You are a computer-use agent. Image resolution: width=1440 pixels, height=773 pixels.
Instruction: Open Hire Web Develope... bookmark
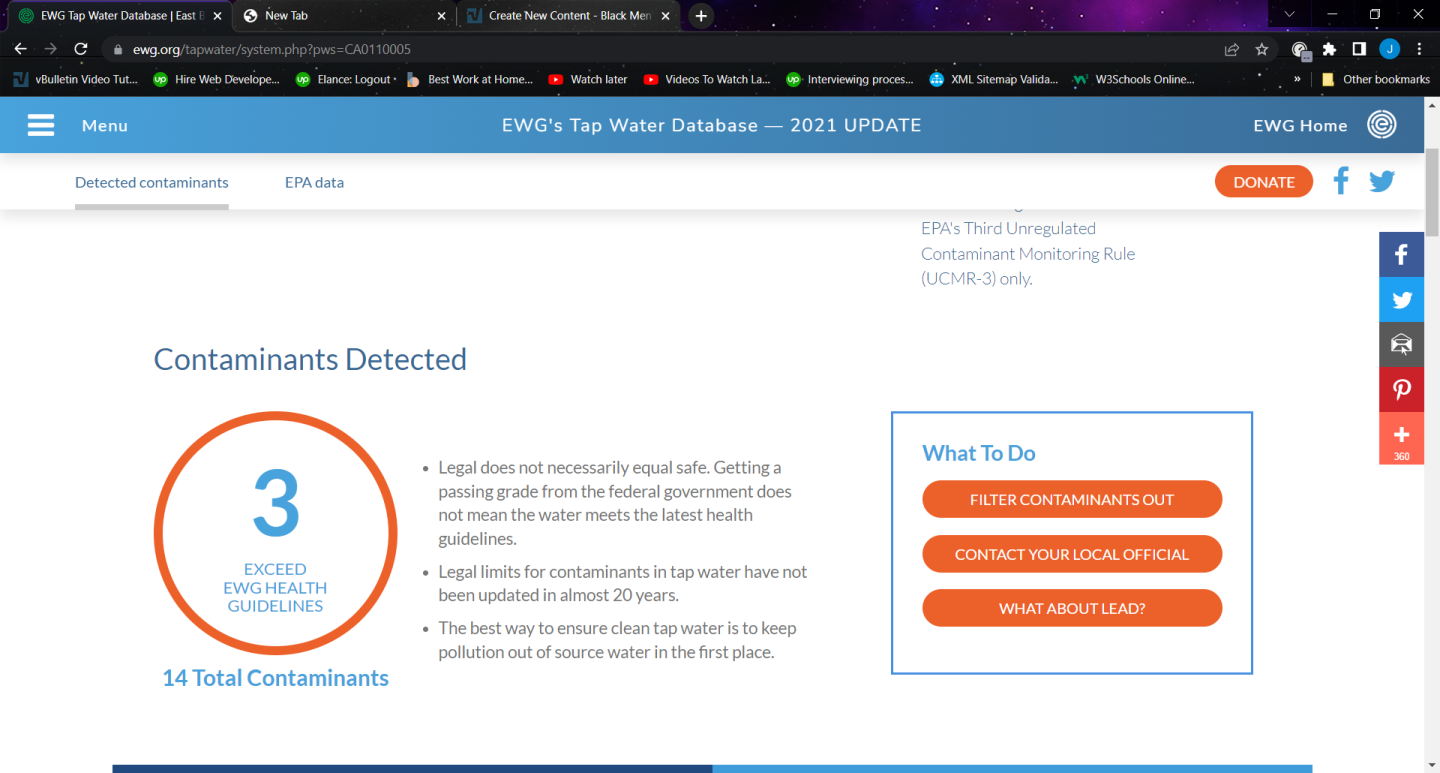(216, 79)
